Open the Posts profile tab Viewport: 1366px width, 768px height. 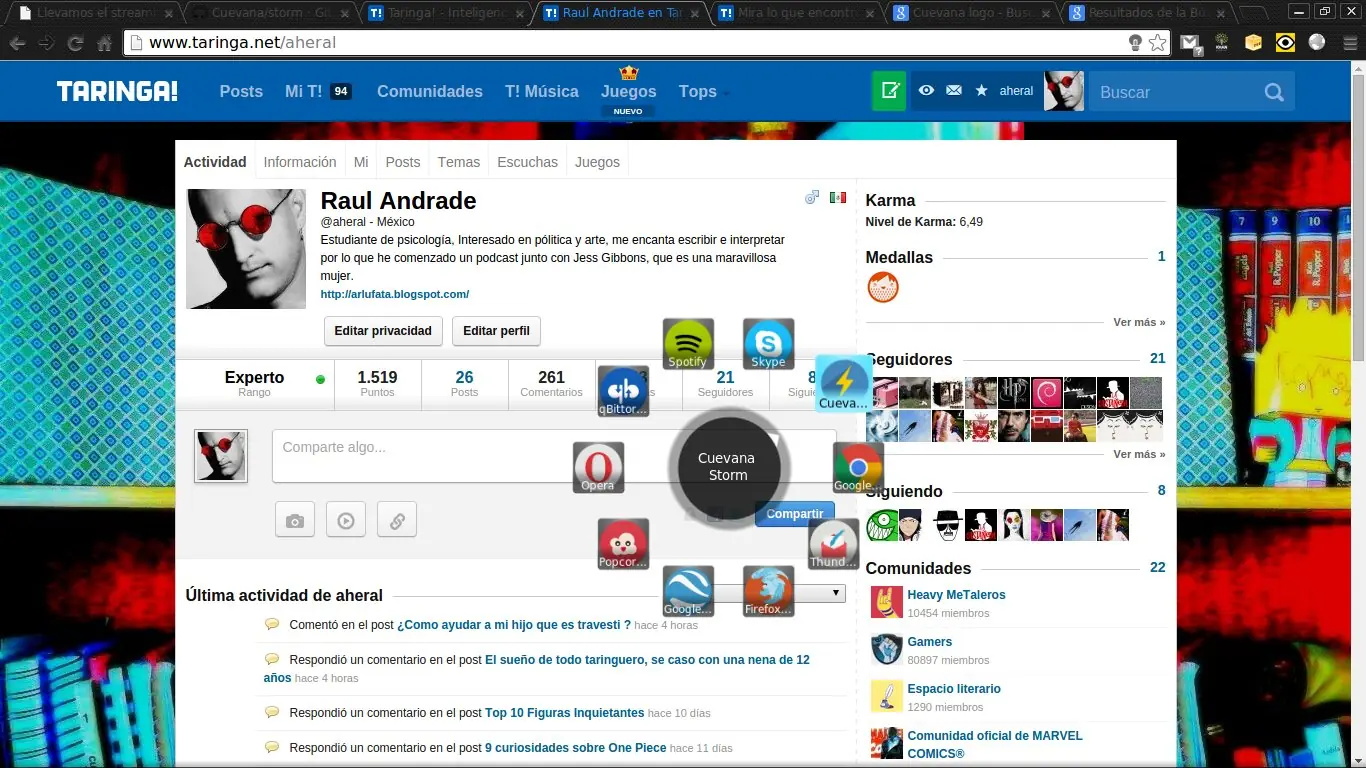[403, 162]
